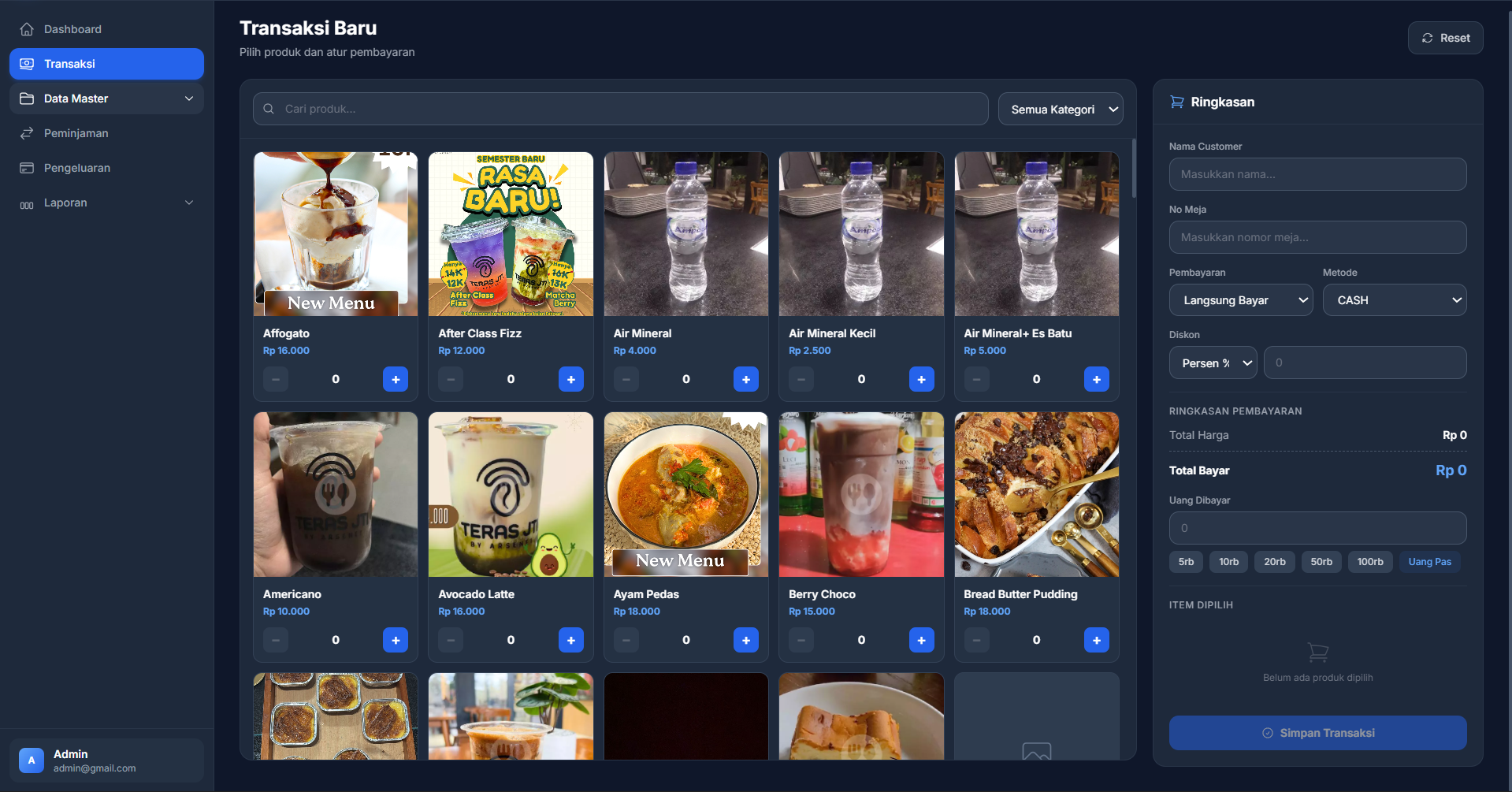Click the Dashboard home icon in sidebar
This screenshot has width=1512, height=792.
tap(27, 29)
